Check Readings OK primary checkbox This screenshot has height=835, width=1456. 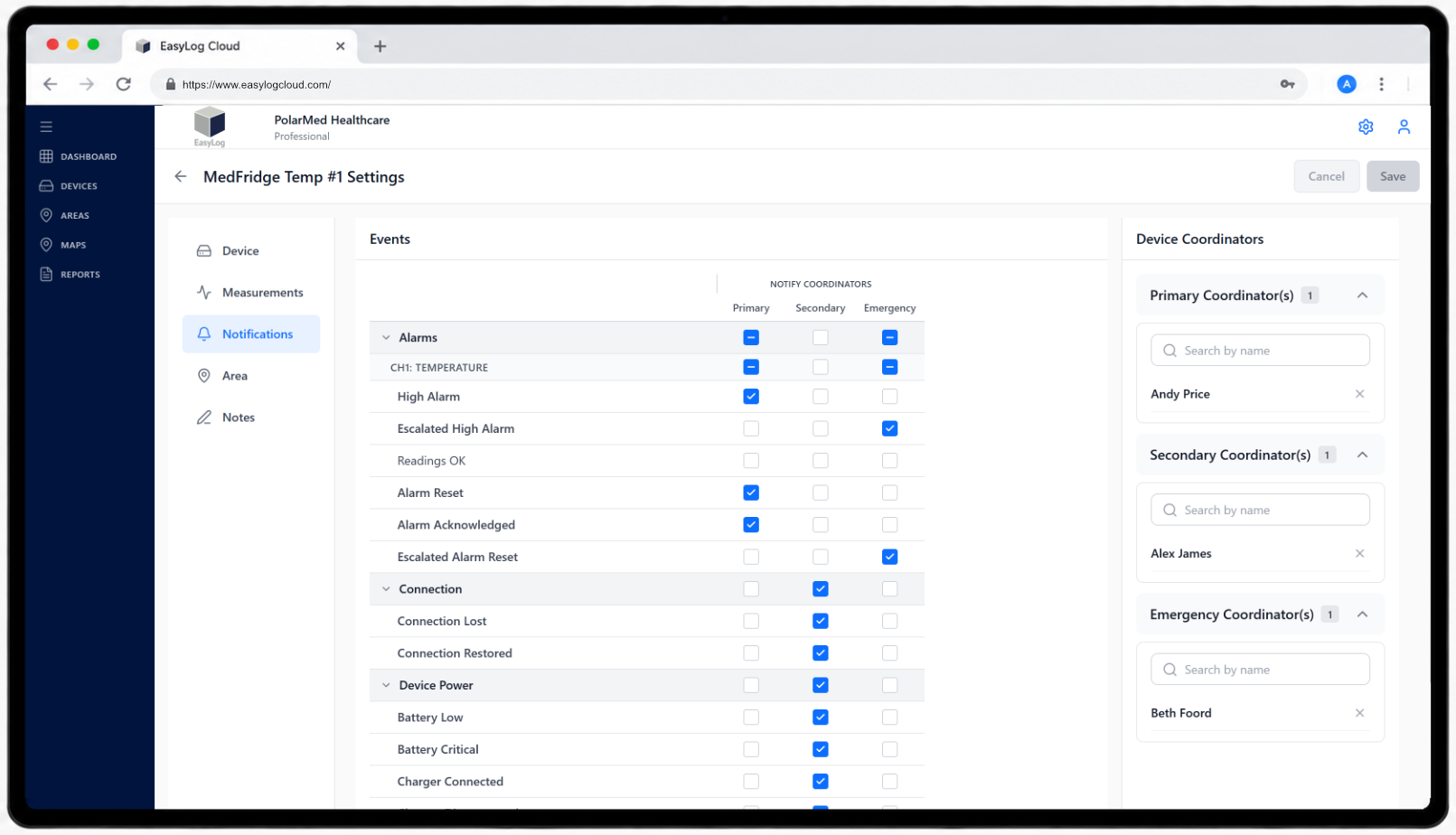click(751, 461)
